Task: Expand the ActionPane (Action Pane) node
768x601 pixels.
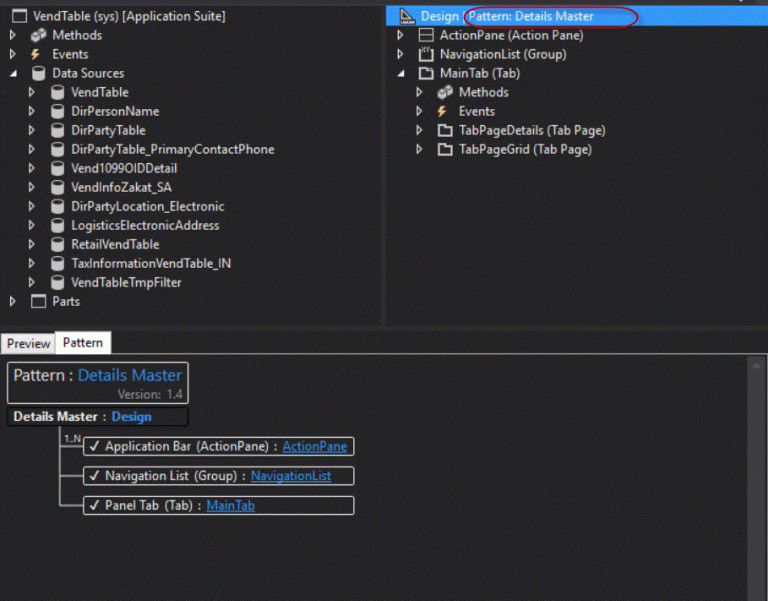Action: [401, 35]
